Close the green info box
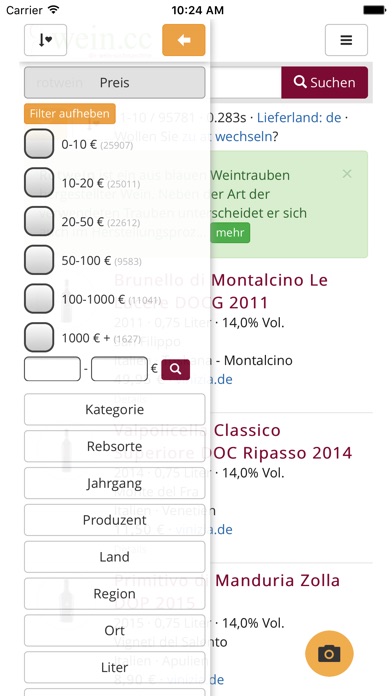 coord(347,174)
